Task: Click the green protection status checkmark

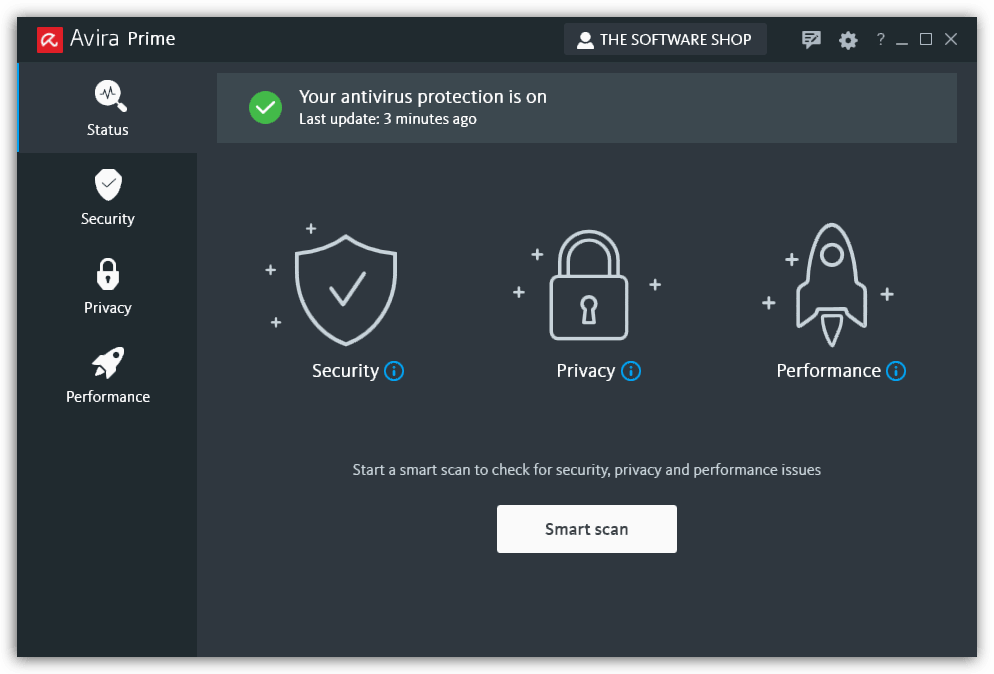Action: (265, 108)
